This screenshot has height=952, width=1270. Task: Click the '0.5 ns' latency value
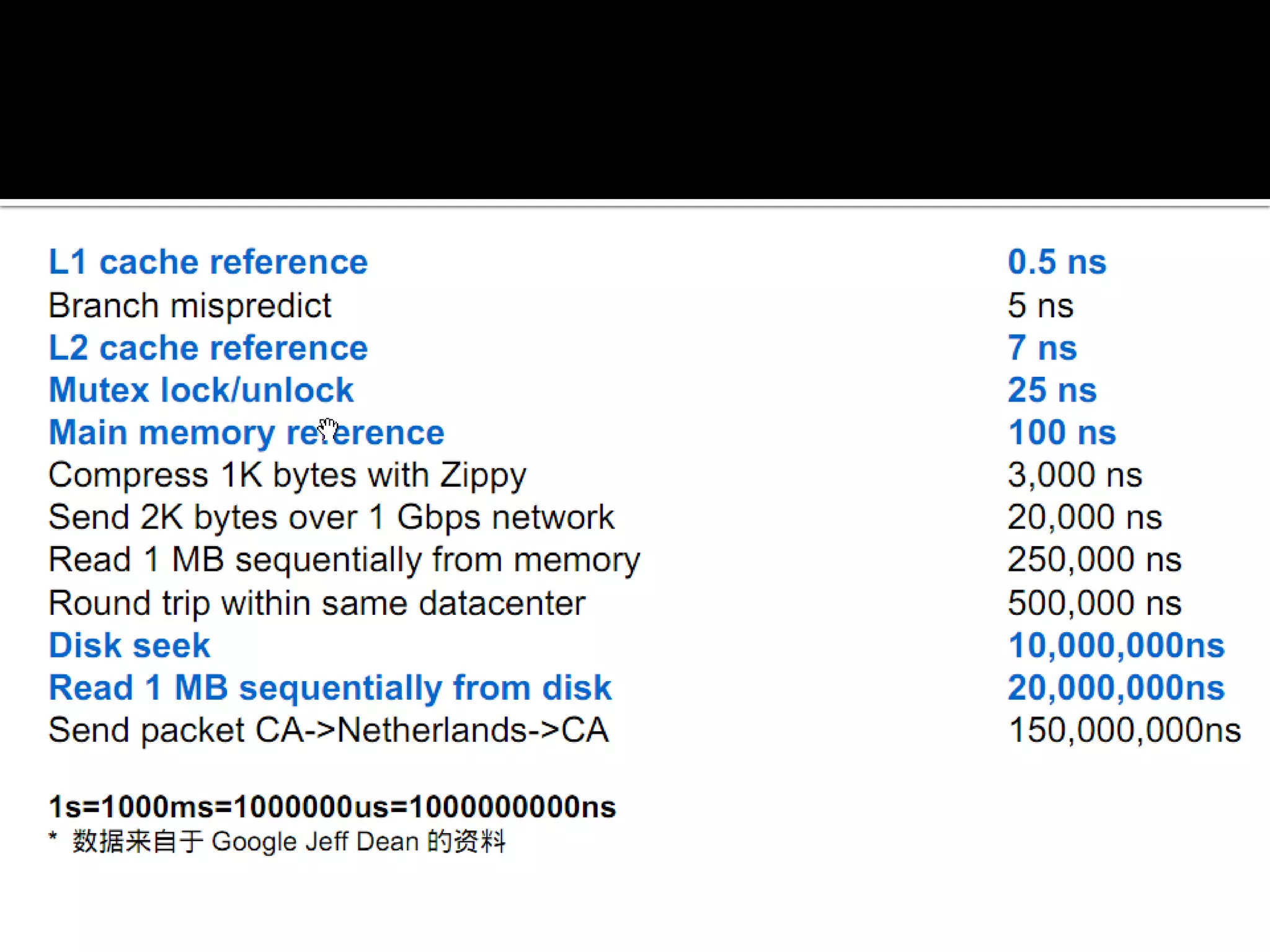[1056, 262]
